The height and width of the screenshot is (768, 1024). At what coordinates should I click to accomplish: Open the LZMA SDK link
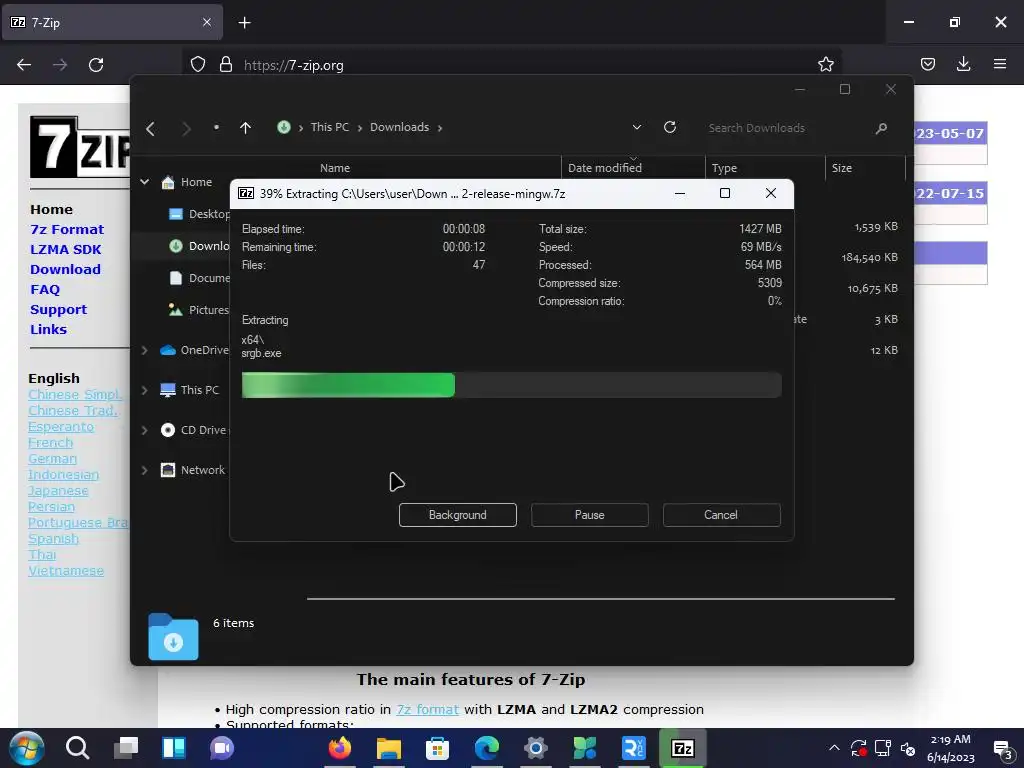click(x=65, y=249)
